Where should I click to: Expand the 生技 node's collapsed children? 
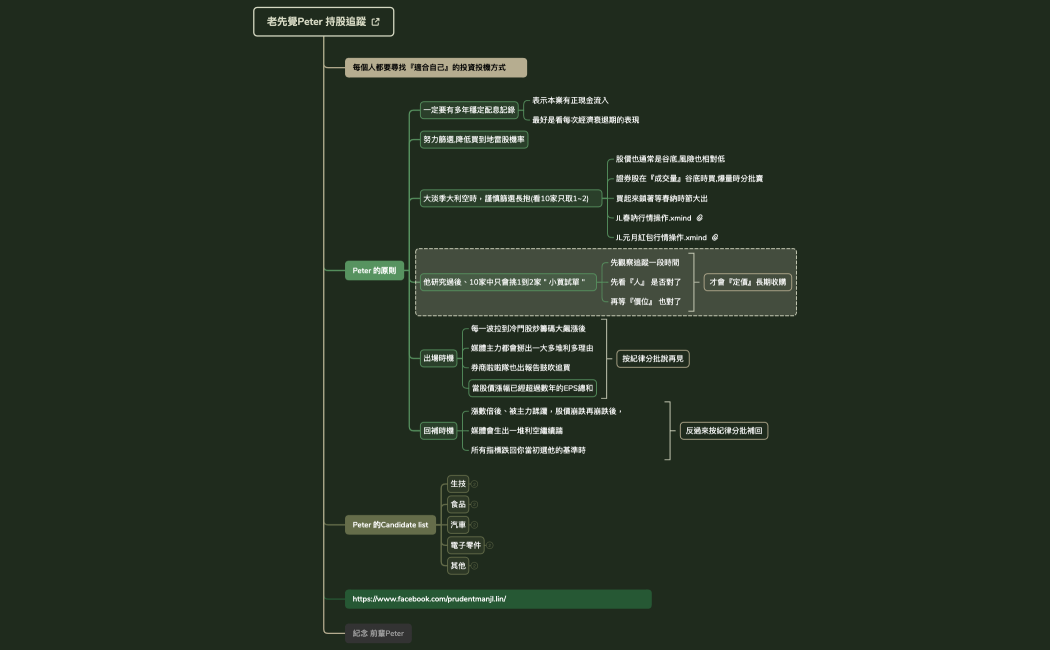coord(474,484)
